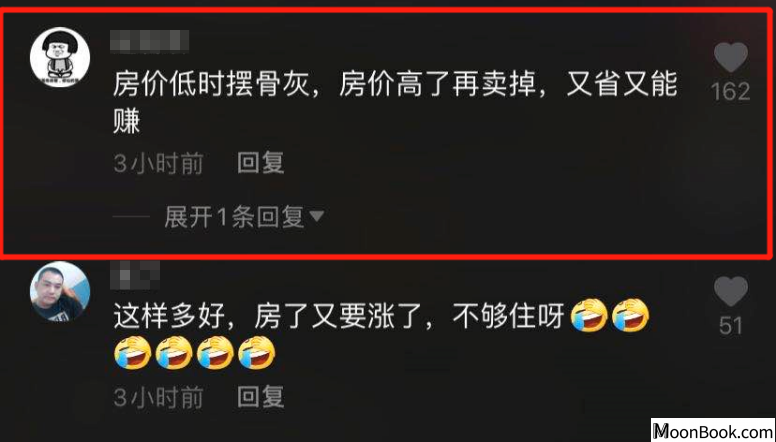The width and height of the screenshot is (776, 442).
Task: Click the laughing emojis row under 这样多好
Action: point(194,353)
